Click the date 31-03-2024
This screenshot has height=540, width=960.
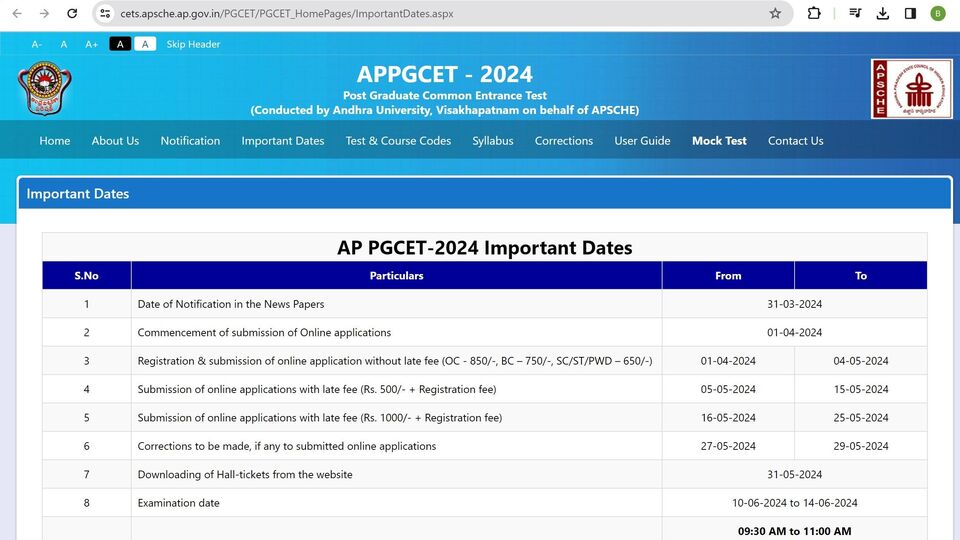[794, 304]
